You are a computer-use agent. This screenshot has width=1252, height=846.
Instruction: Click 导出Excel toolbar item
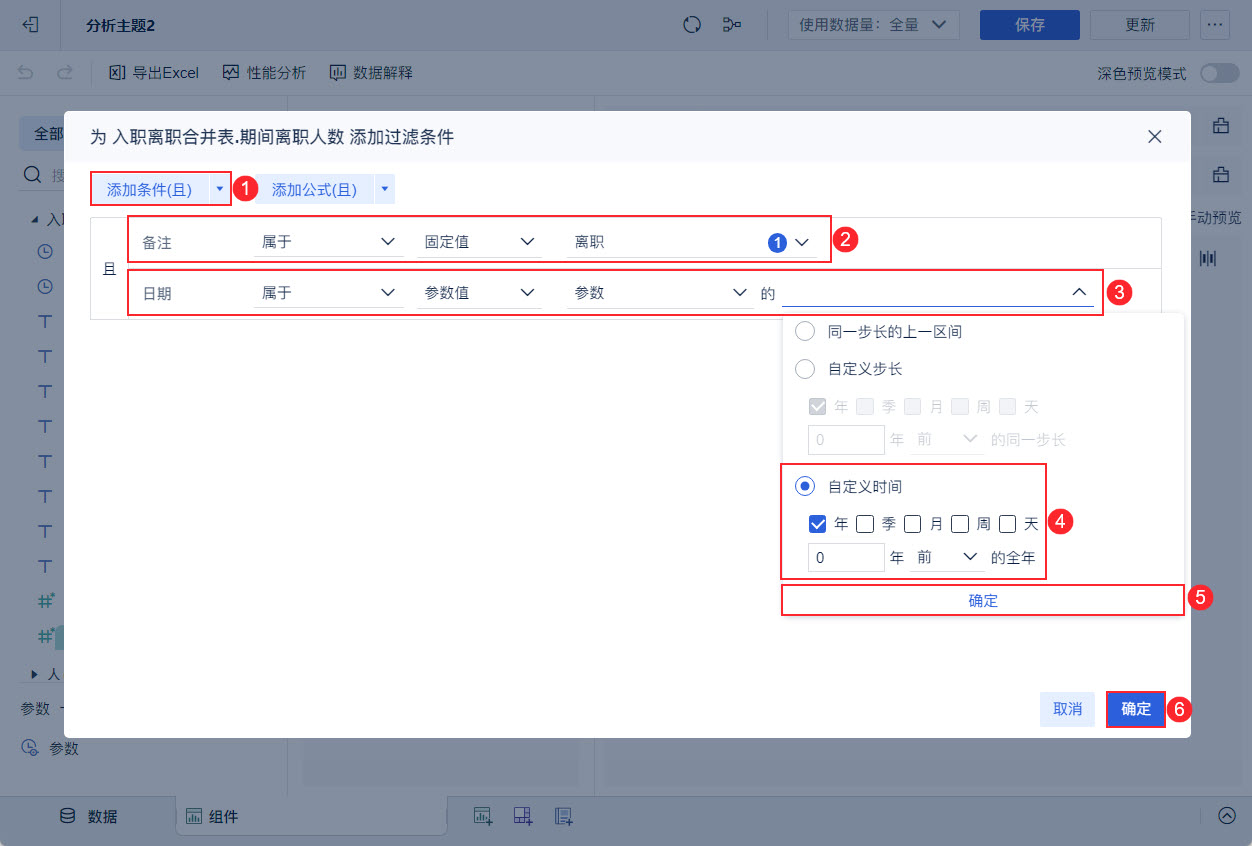coord(154,73)
